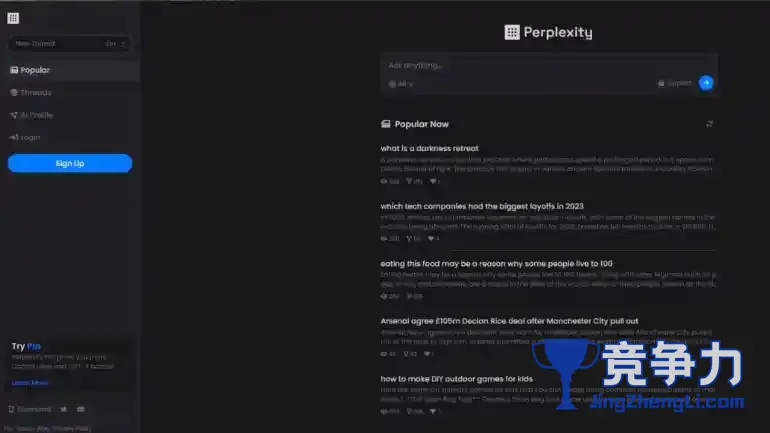Like the tech layoffs thread

click(x=431, y=239)
